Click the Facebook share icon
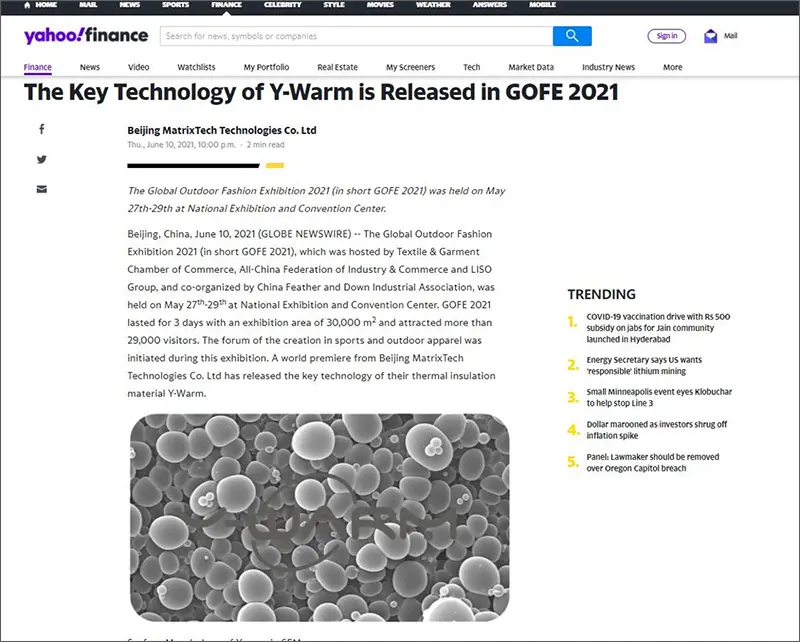The width and height of the screenshot is (800, 642). click(x=41, y=129)
